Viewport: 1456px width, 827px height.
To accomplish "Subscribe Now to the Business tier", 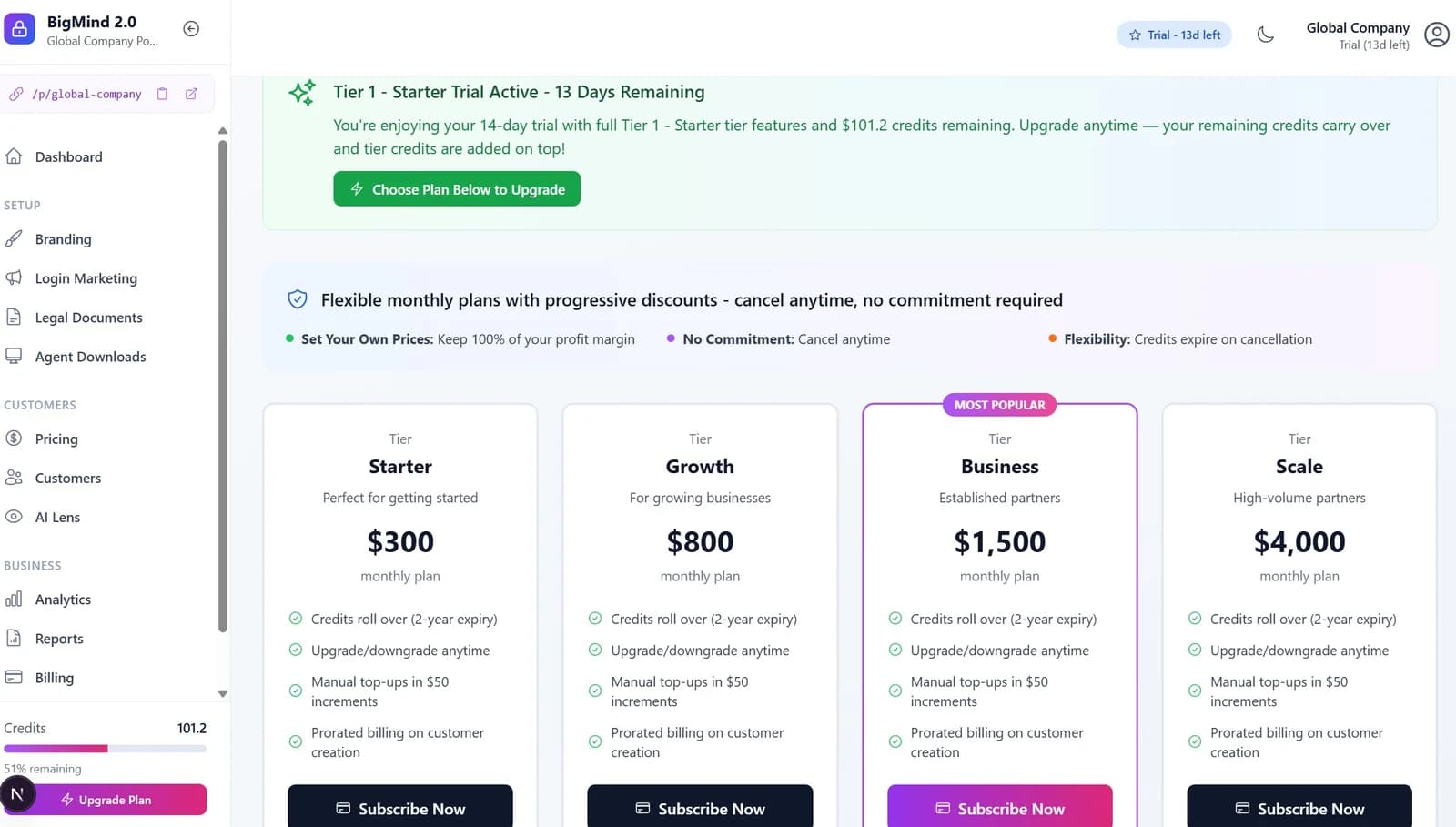I will pos(999,808).
